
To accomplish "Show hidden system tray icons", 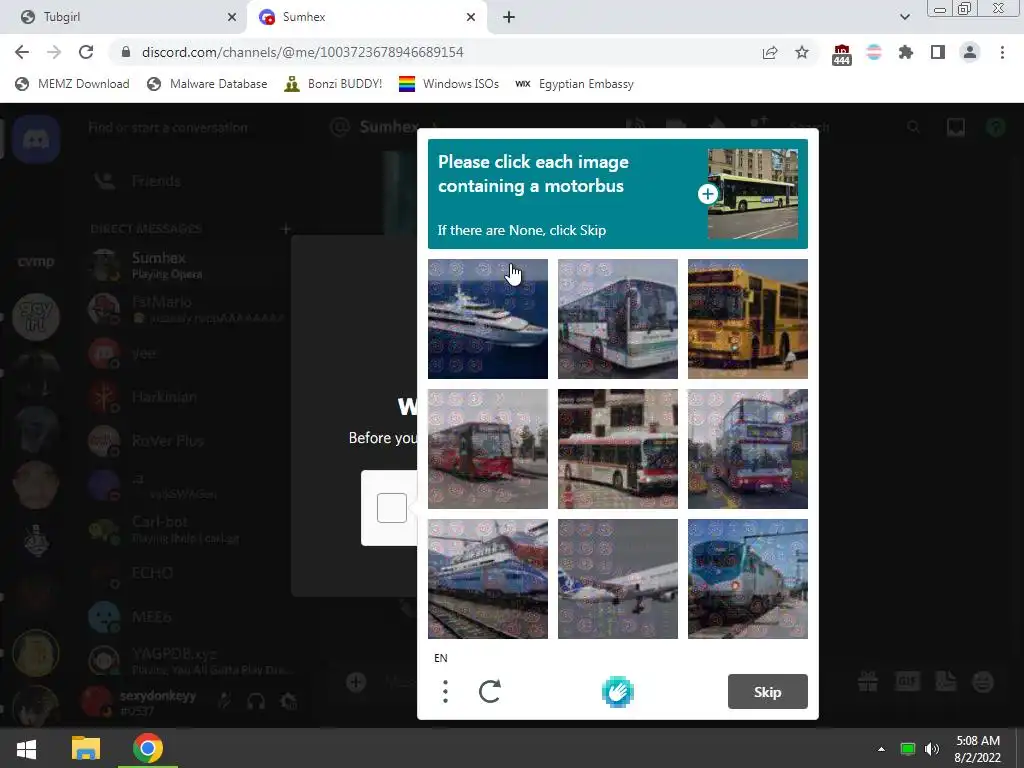I will pyautogui.click(x=881, y=749).
